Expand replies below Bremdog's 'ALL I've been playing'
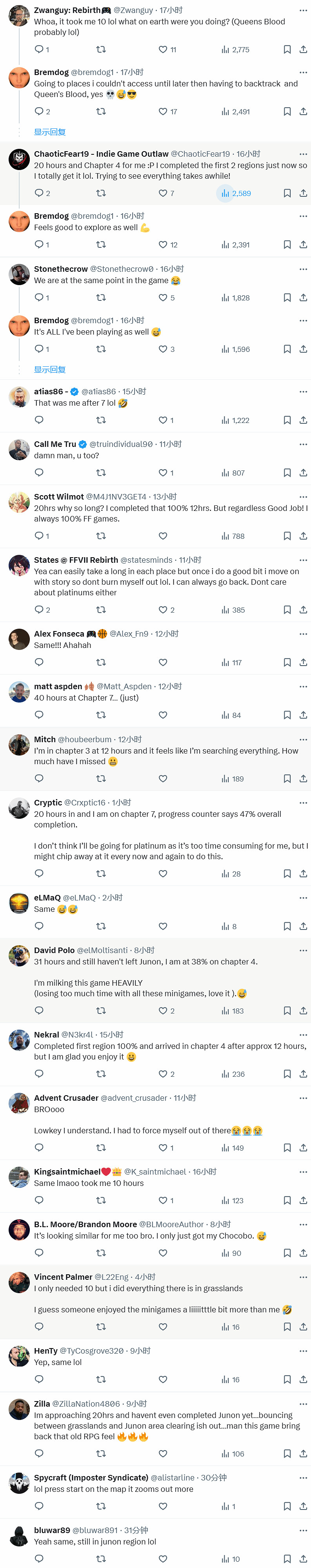 tap(50, 370)
